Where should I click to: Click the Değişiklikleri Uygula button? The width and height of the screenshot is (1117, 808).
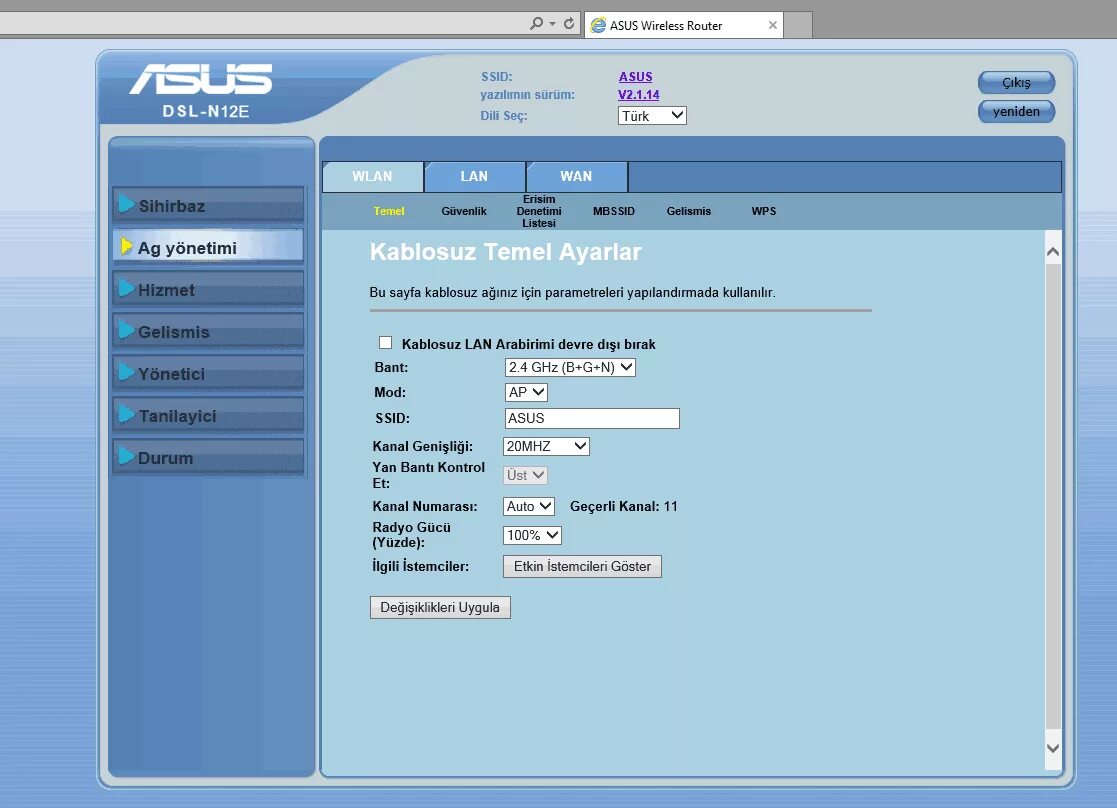click(440, 608)
